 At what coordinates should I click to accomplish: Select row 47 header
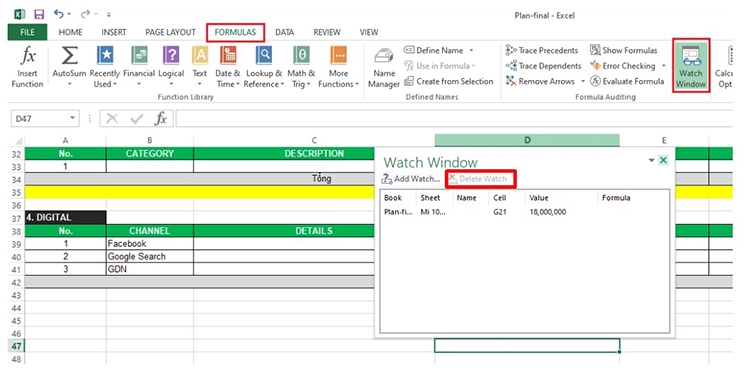pyautogui.click(x=16, y=346)
